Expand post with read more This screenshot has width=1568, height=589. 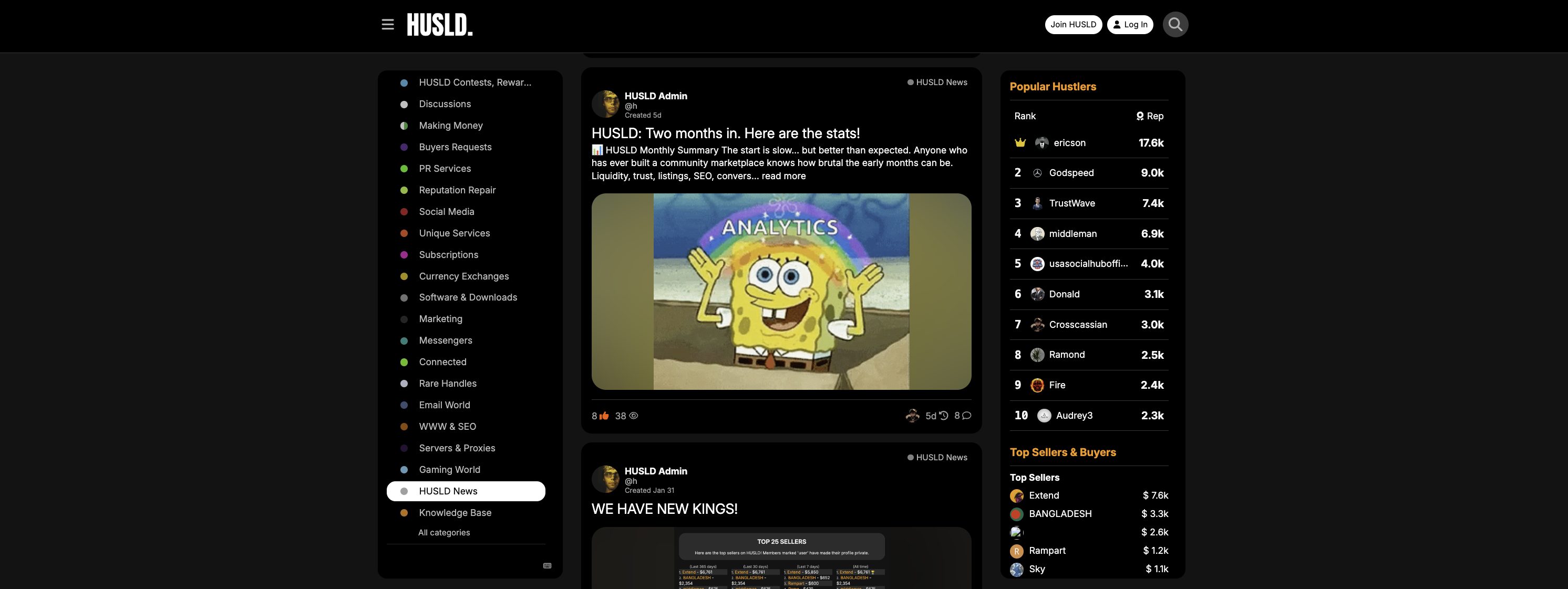point(783,176)
